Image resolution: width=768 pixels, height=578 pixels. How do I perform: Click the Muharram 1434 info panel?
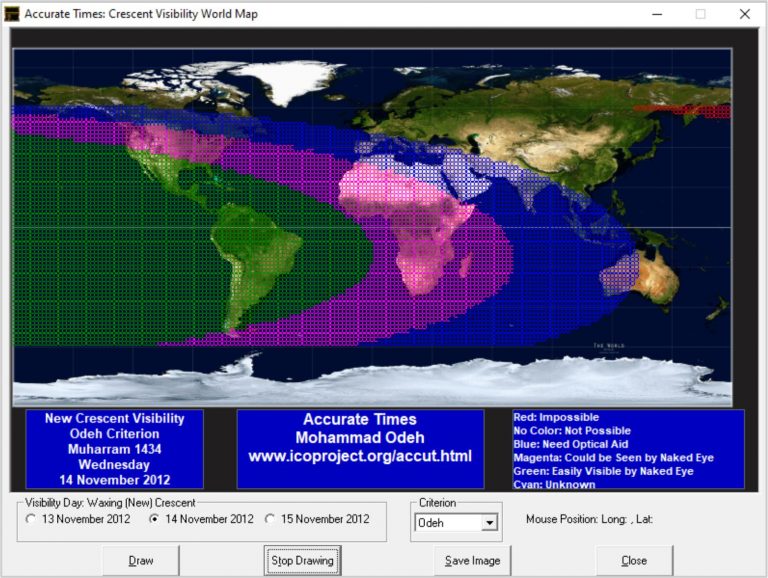[114, 449]
